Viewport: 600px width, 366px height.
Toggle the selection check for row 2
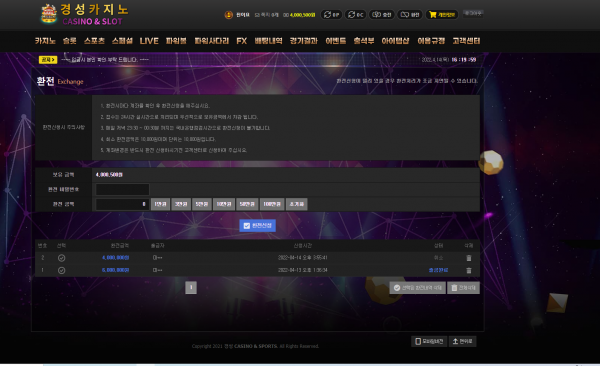click(61, 258)
